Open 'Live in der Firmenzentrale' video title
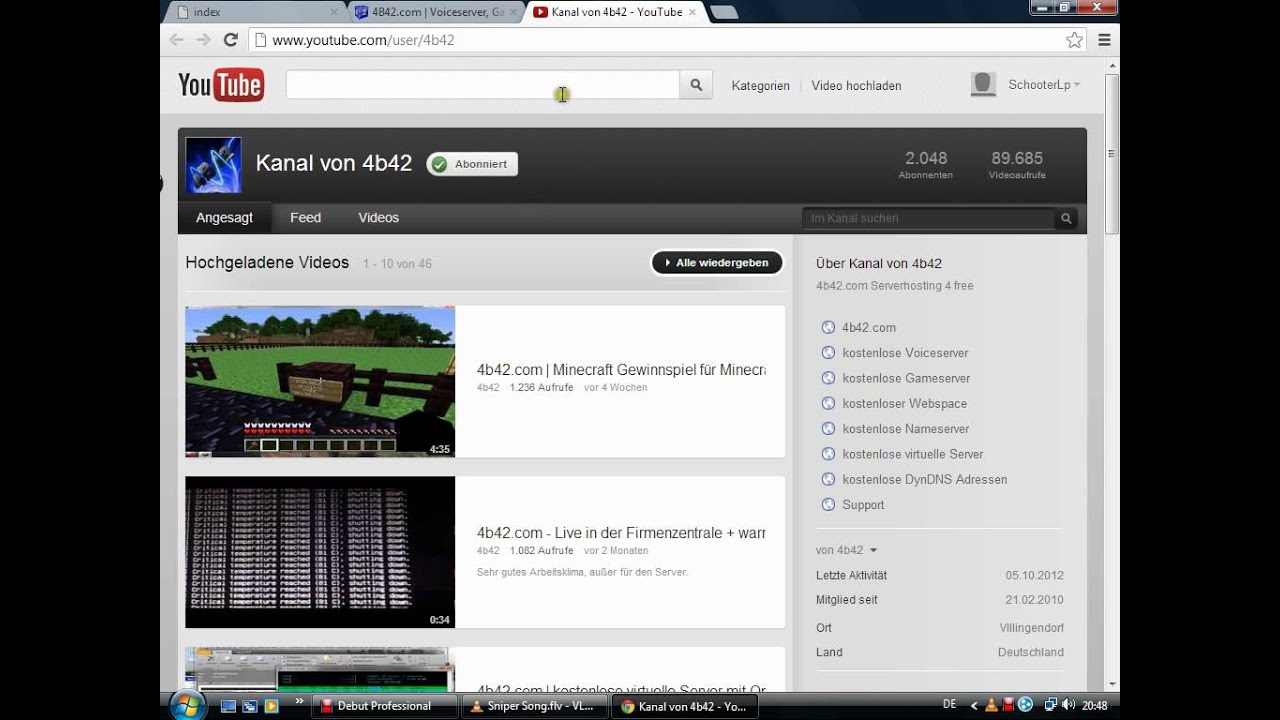1280x720 pixels. coord(621,533)
